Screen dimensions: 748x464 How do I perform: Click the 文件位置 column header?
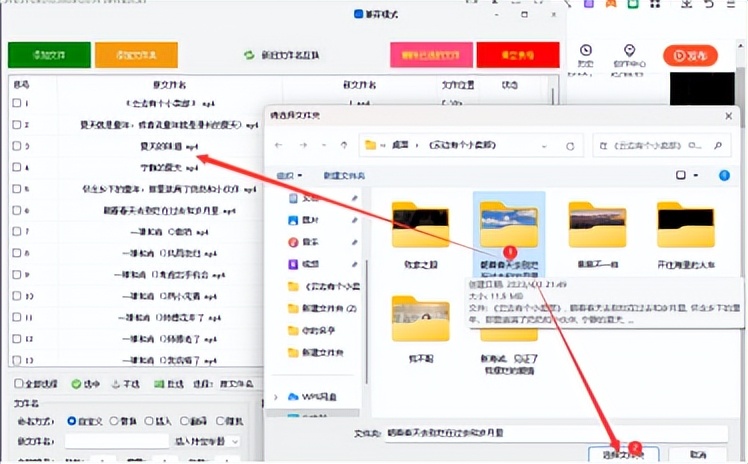click(x=457, y=85)
